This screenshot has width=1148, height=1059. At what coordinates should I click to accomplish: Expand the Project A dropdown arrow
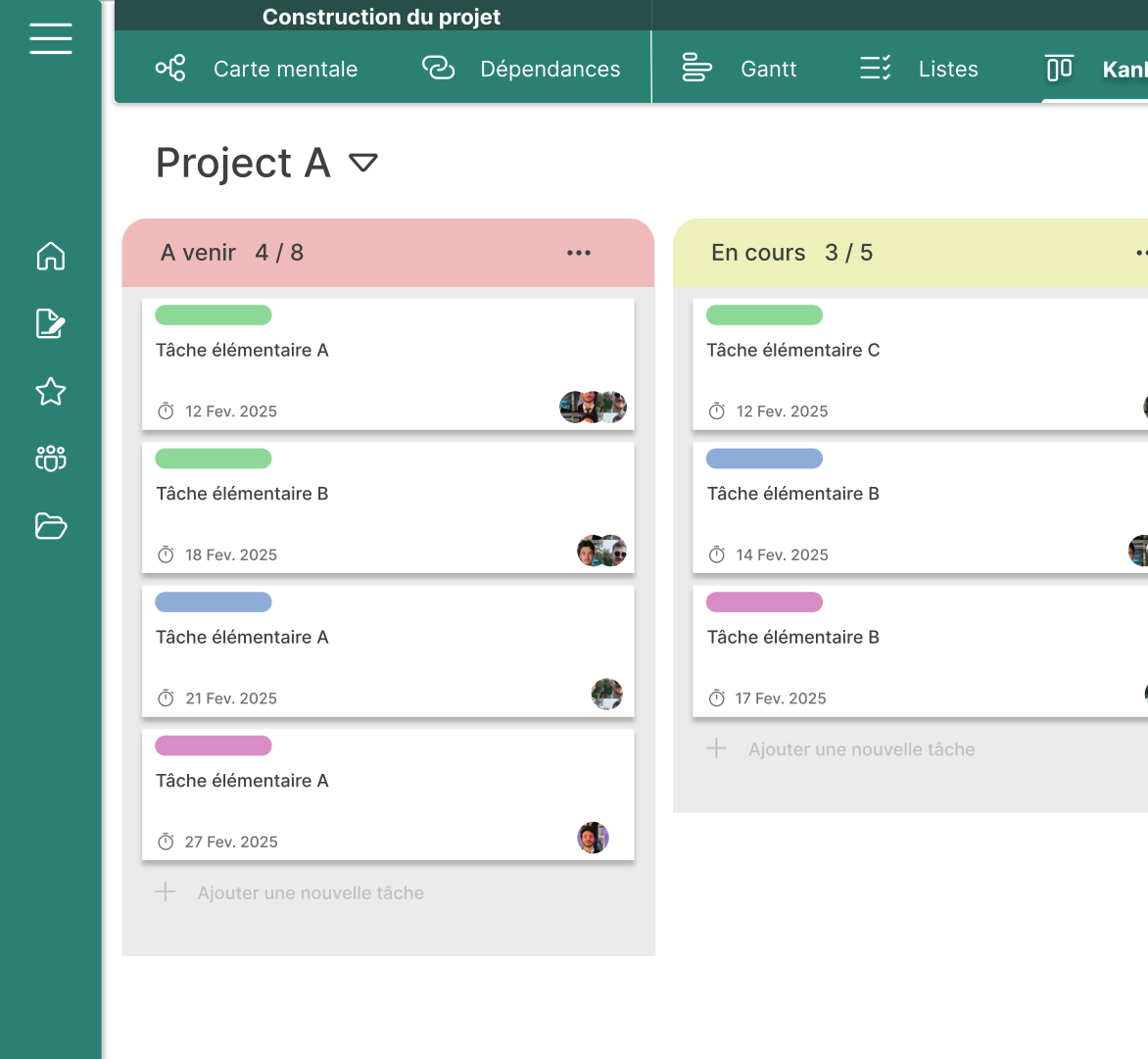(x=363, y=163)
